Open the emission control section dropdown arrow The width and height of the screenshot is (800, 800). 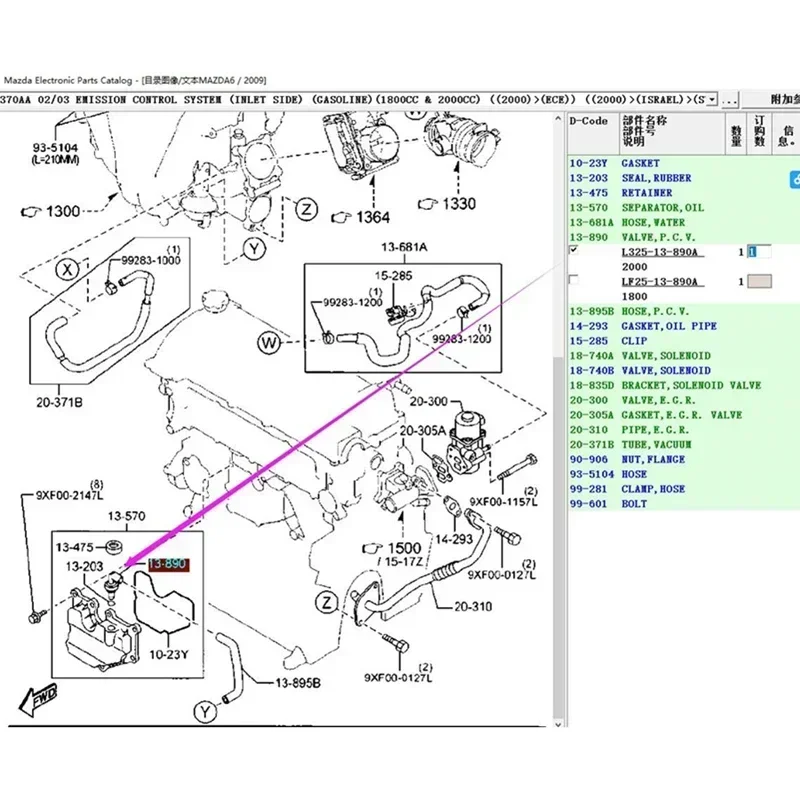(x=712, y=99)
